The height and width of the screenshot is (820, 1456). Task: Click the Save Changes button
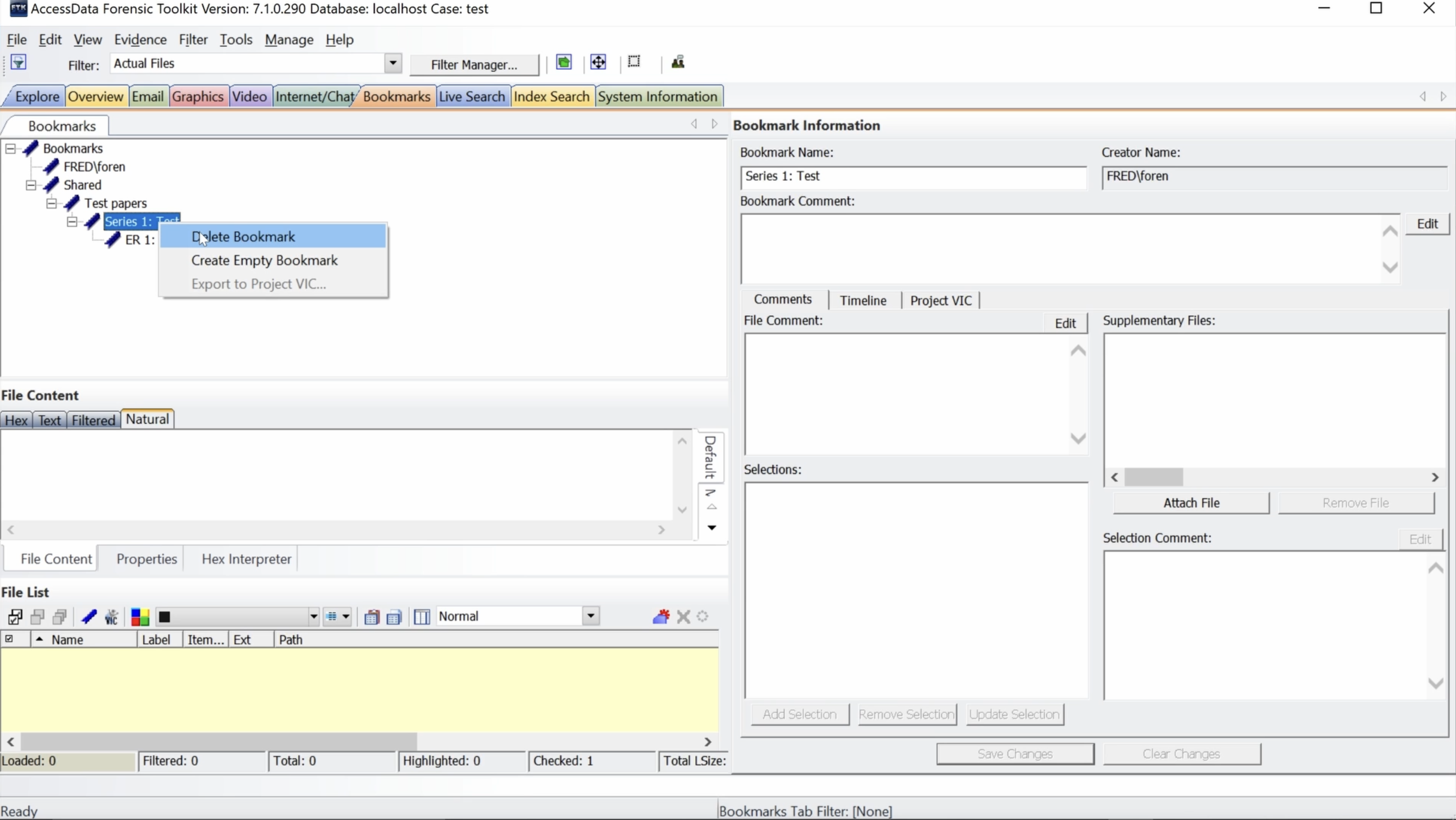[x=1015, y=754]
